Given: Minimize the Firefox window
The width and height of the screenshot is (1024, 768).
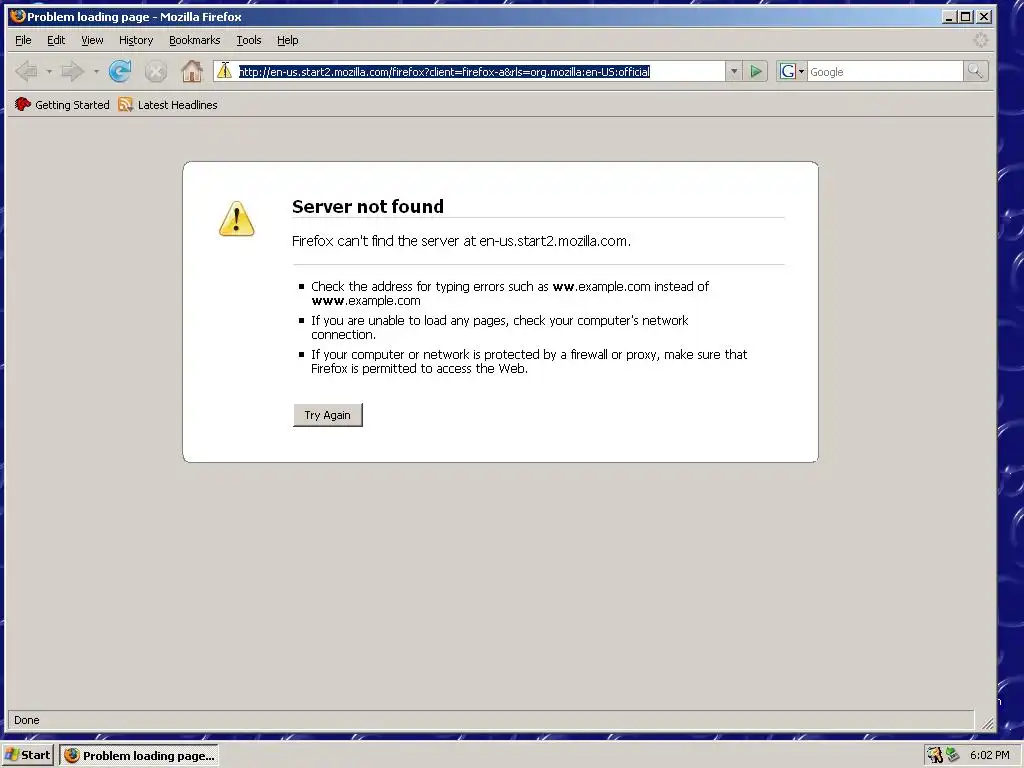Looking at the screenshot, I should [x=950, y=16].
